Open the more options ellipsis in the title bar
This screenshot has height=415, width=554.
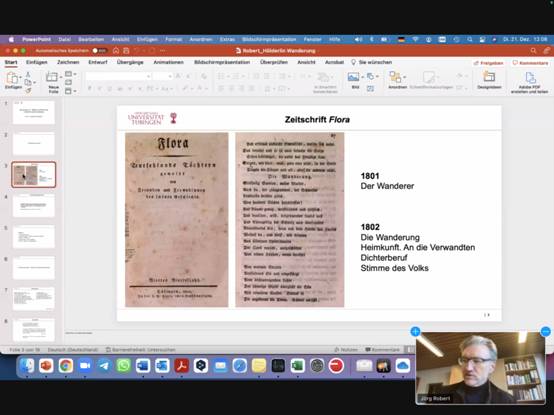pos(163,51)
